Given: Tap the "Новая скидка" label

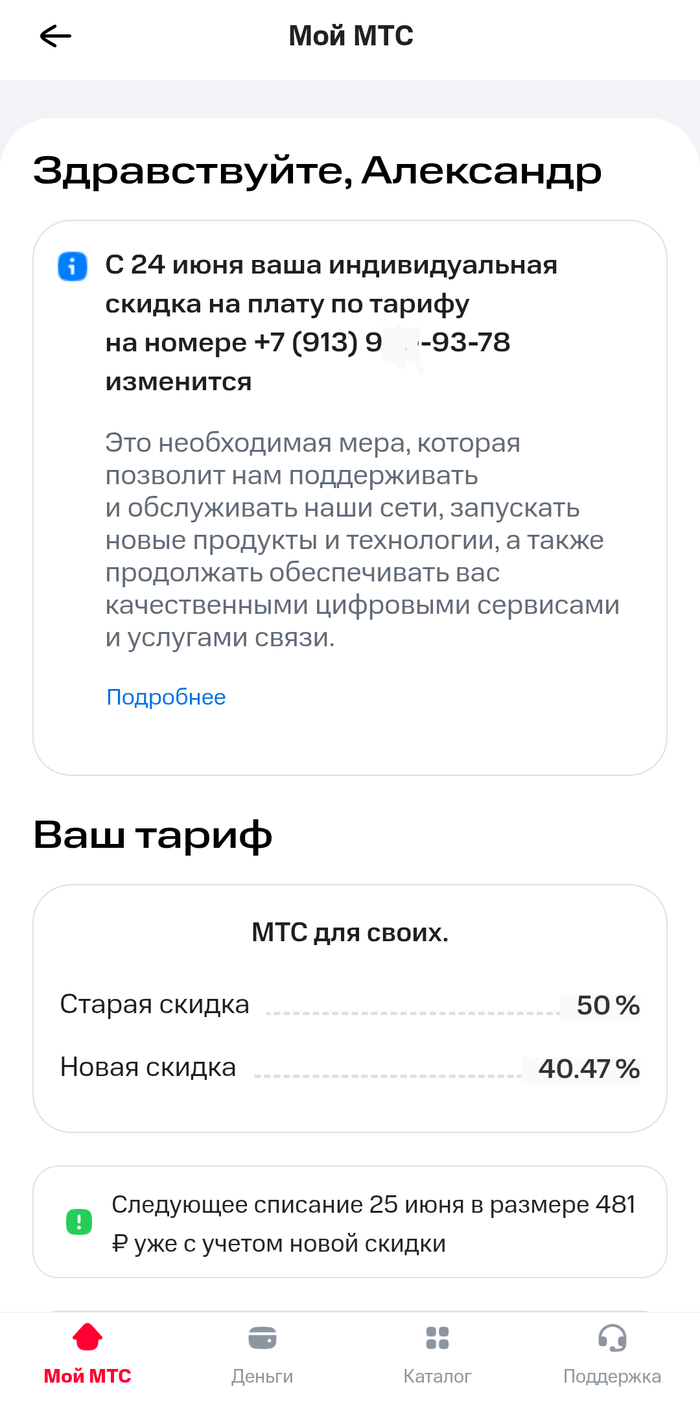Looking at the screenshot, I should pos(148,1067).
